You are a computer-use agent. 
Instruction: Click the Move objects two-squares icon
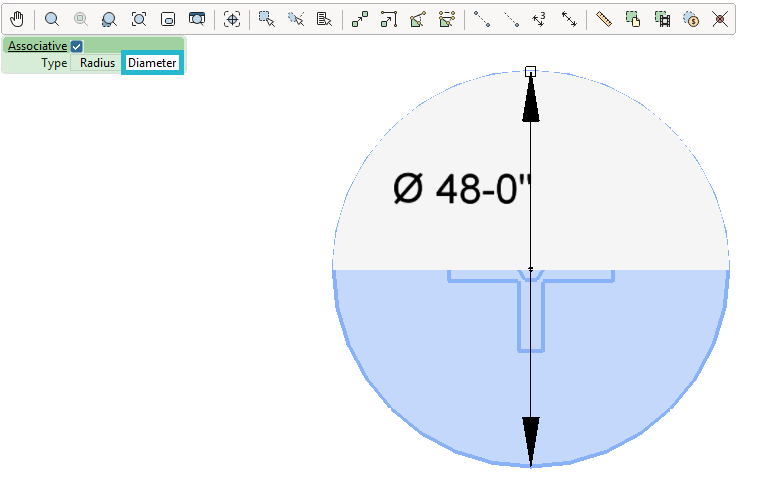point(360,19)
